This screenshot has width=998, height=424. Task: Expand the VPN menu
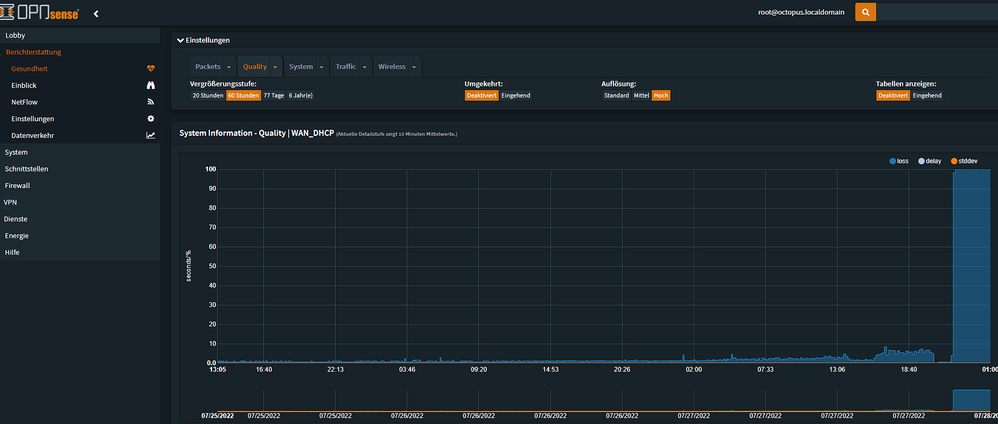pos(80,202)
